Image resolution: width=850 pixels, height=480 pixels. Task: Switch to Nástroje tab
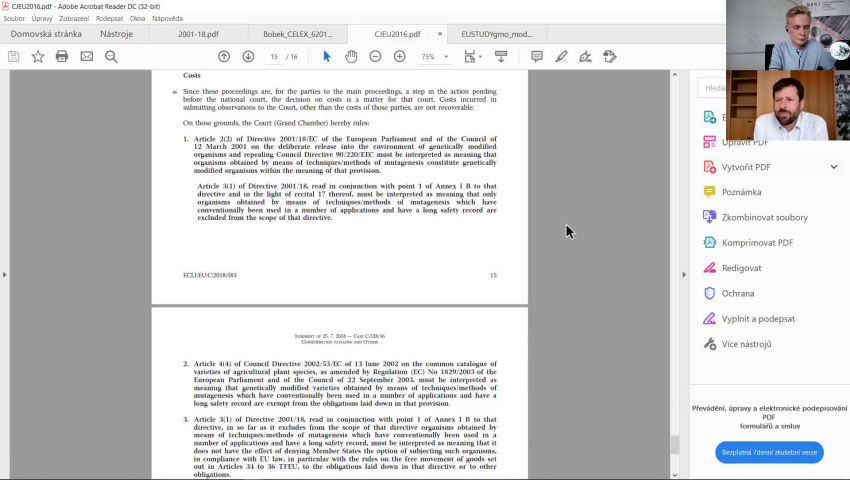click(x=117, y=34)
